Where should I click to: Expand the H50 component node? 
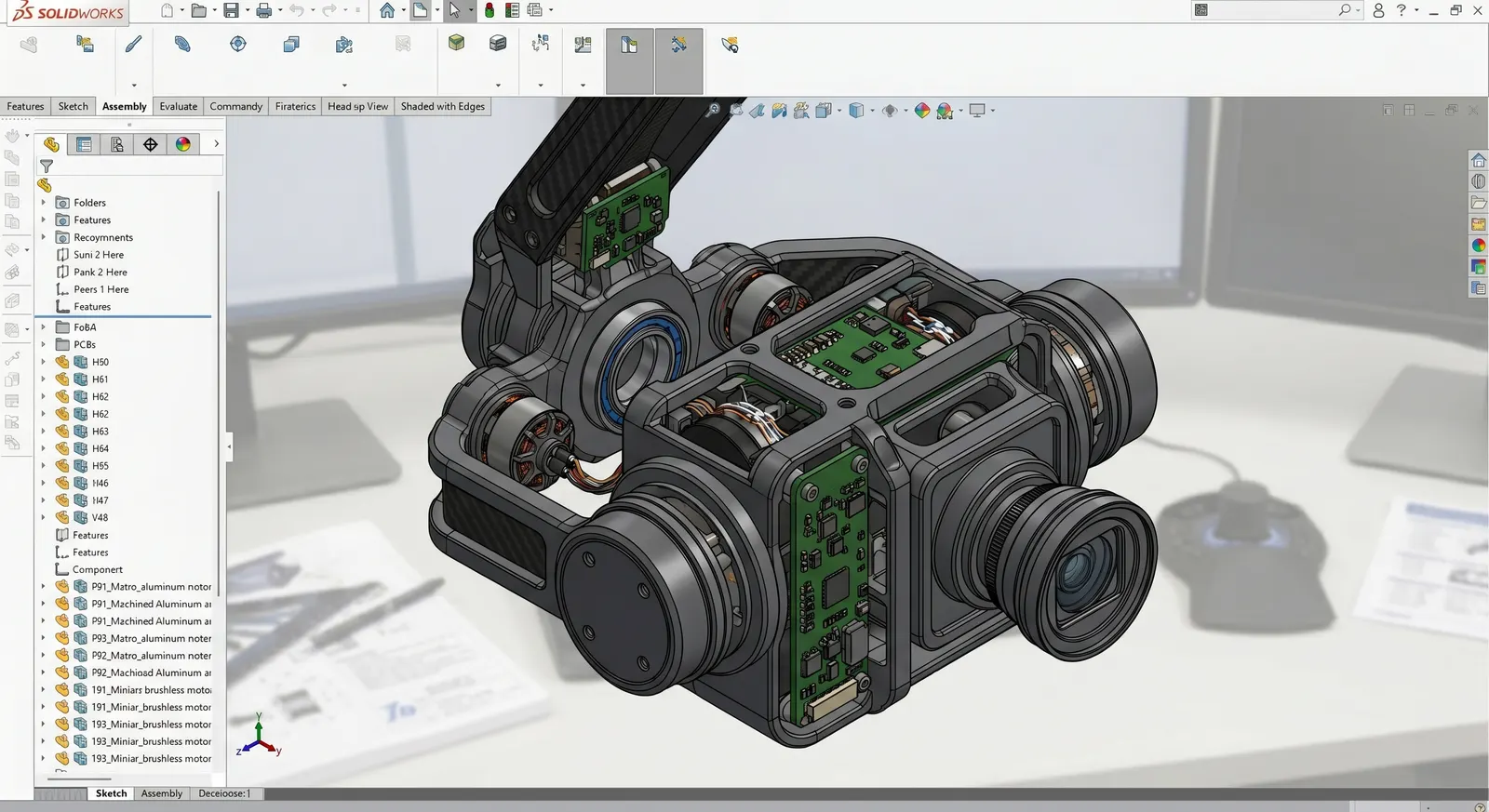43,362
